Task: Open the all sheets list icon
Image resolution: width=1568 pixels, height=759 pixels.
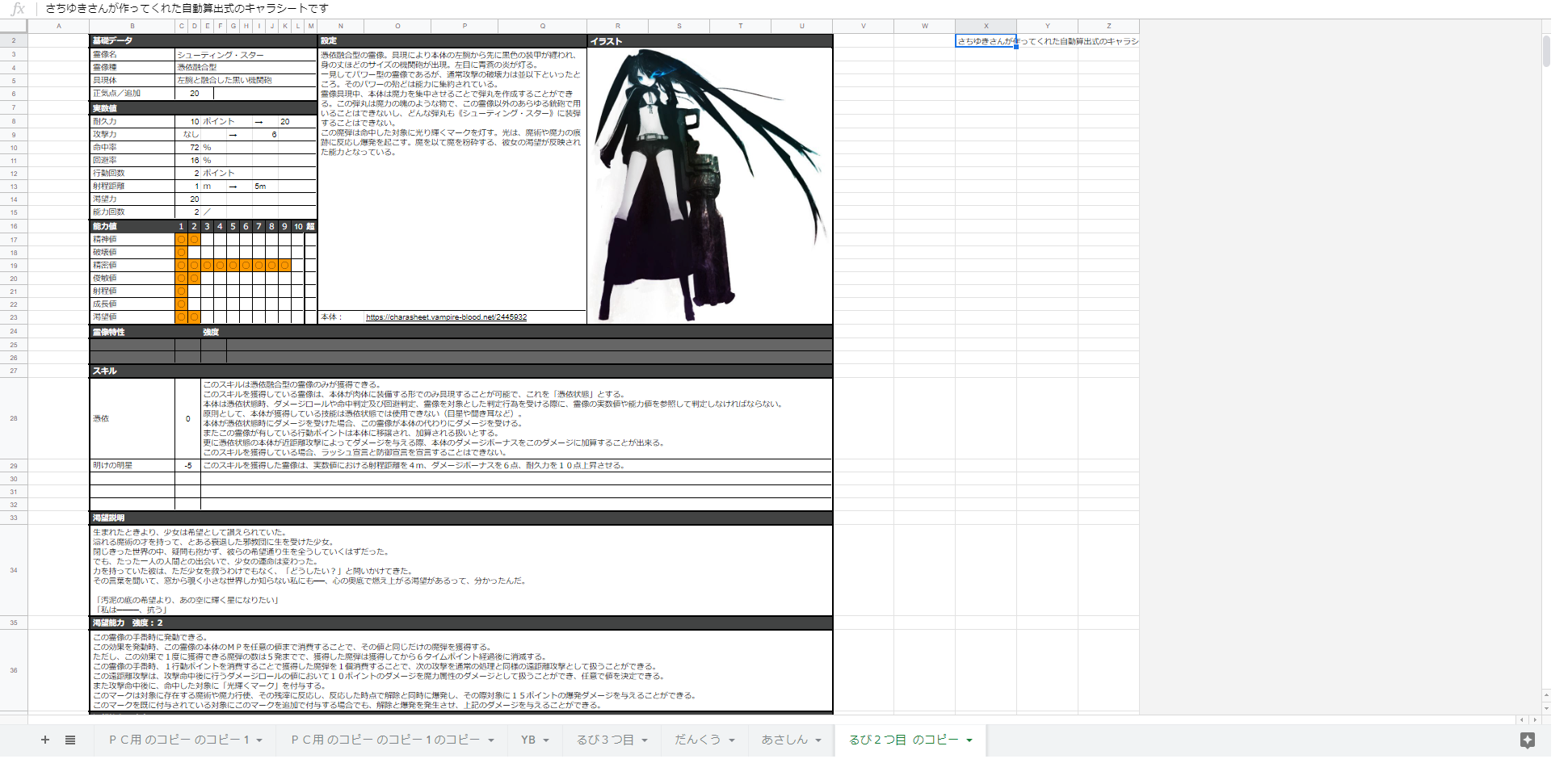Action: click(x=70, y=740)
